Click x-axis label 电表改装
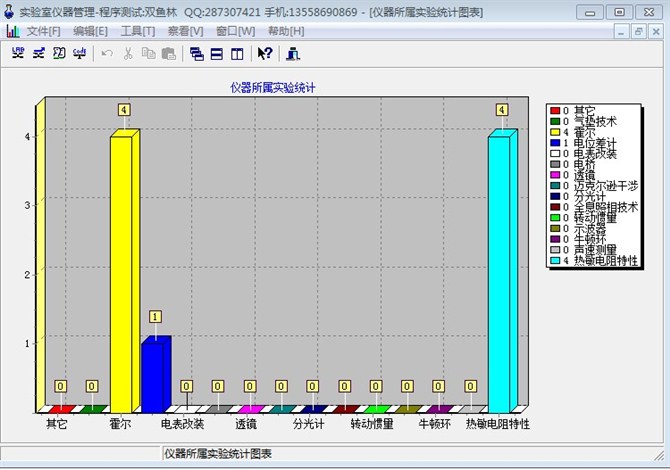The image size is (670, 470). point(182,424)
